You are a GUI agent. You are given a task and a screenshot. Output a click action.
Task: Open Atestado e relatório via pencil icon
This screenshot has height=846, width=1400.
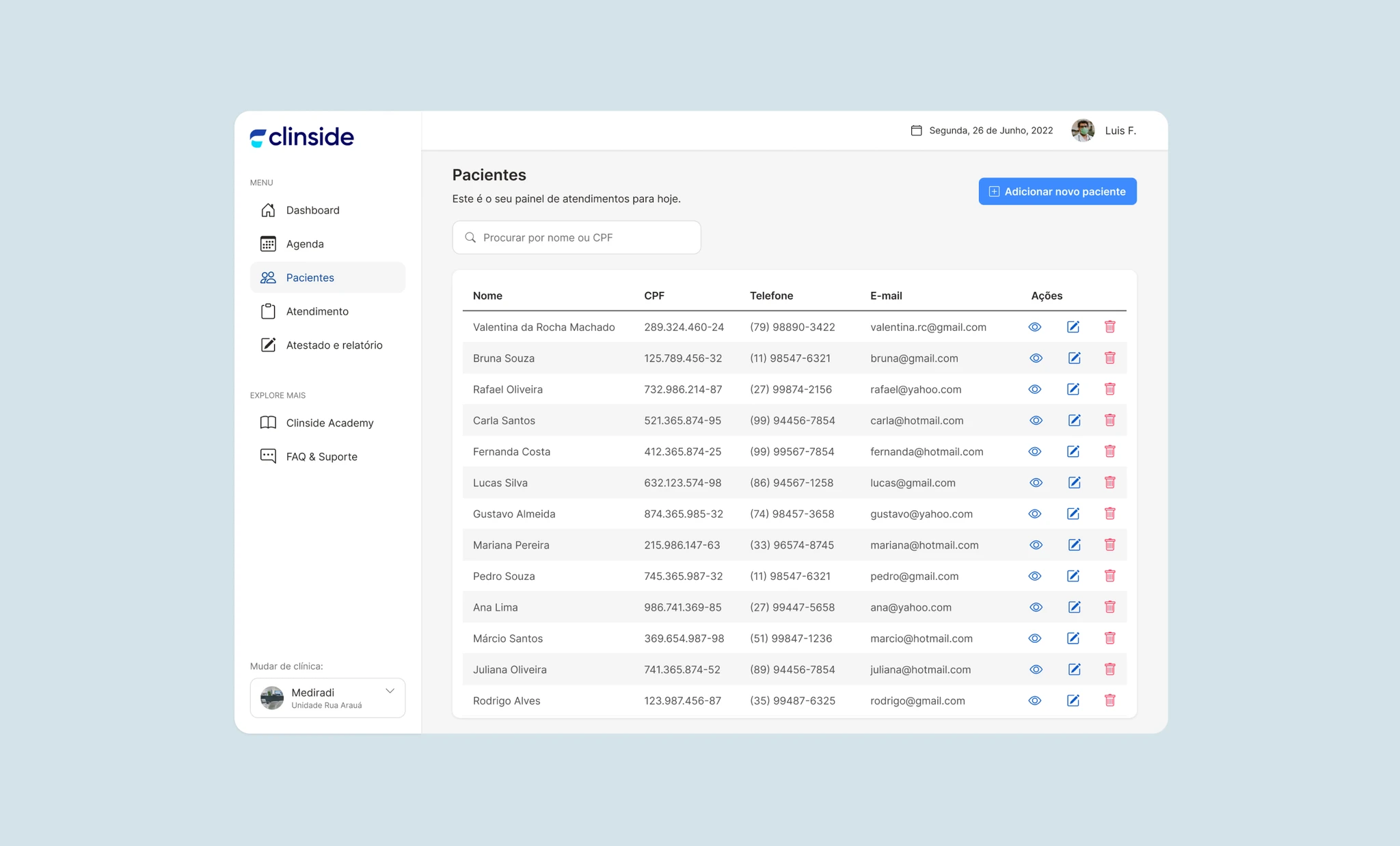(269, 345)
